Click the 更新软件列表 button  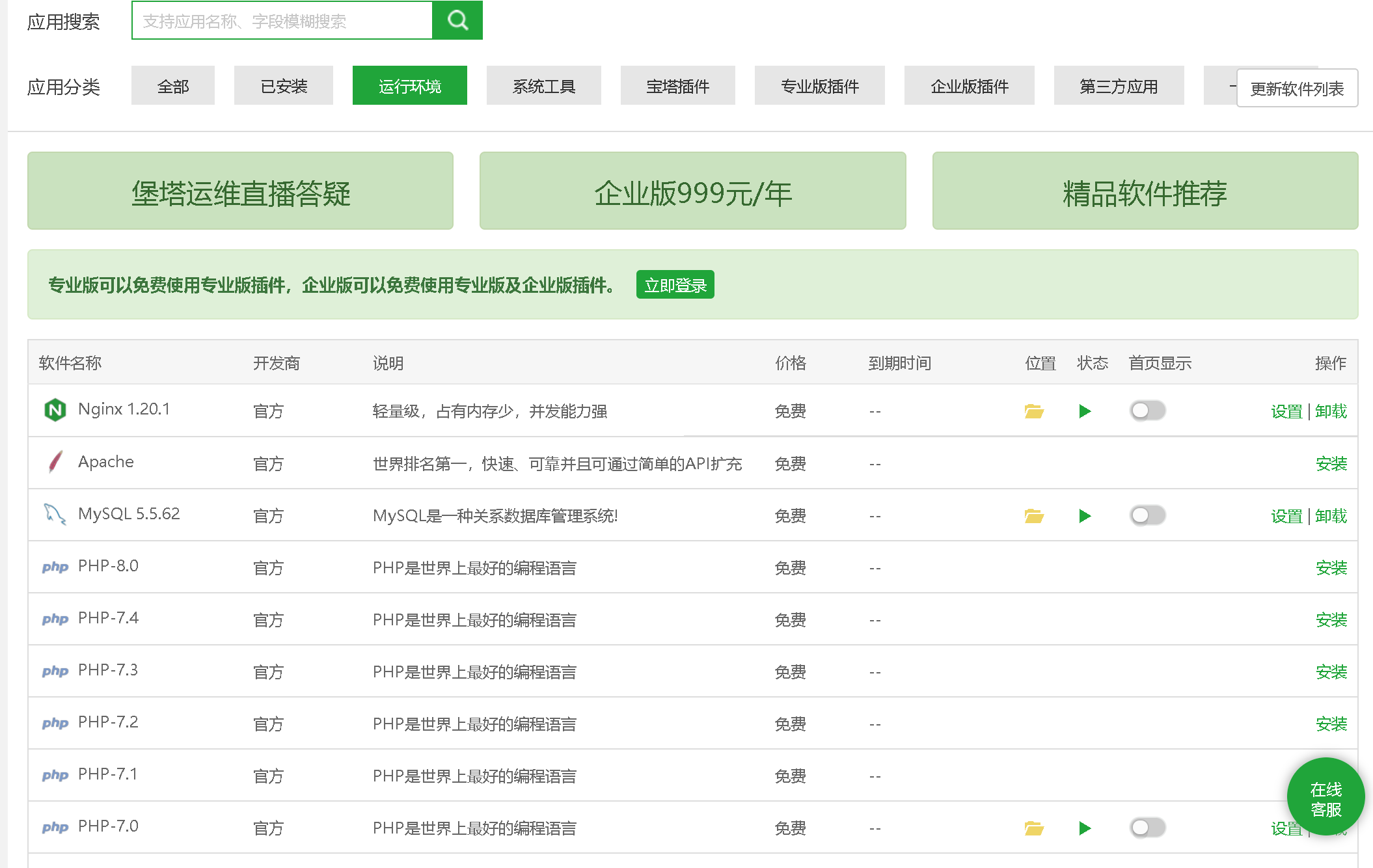pos(1297,88)
